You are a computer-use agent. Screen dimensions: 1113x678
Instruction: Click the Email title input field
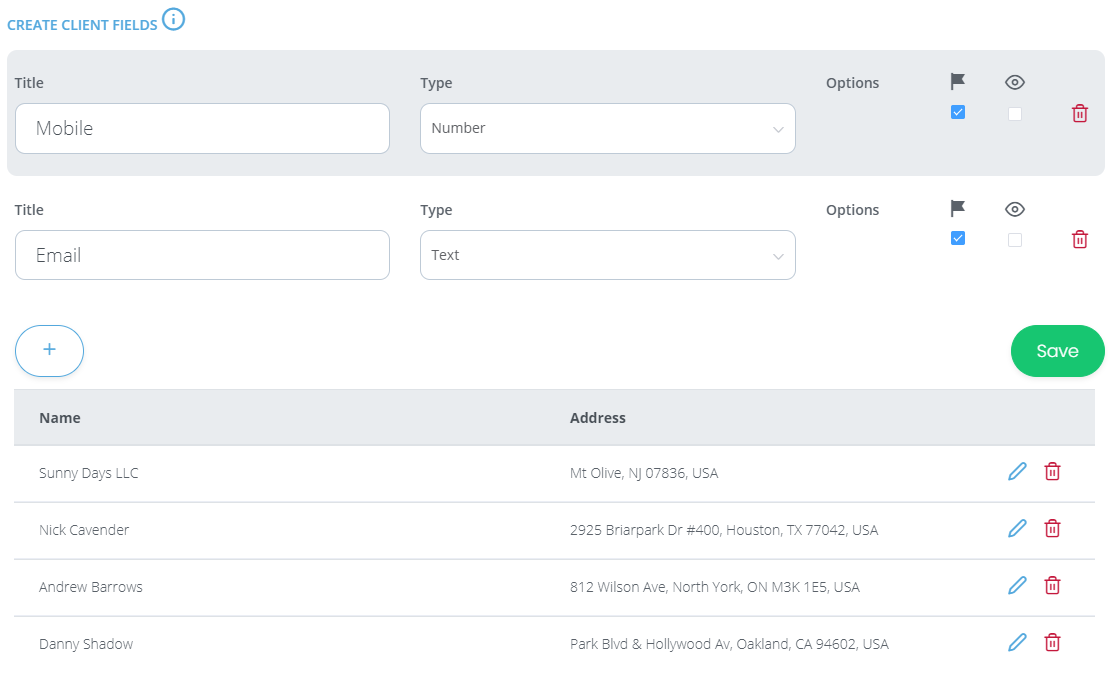click(202, 255)
